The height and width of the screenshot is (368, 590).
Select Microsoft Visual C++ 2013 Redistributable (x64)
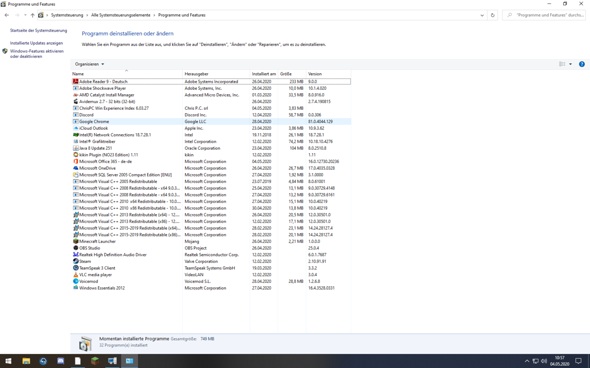point(211,214)
